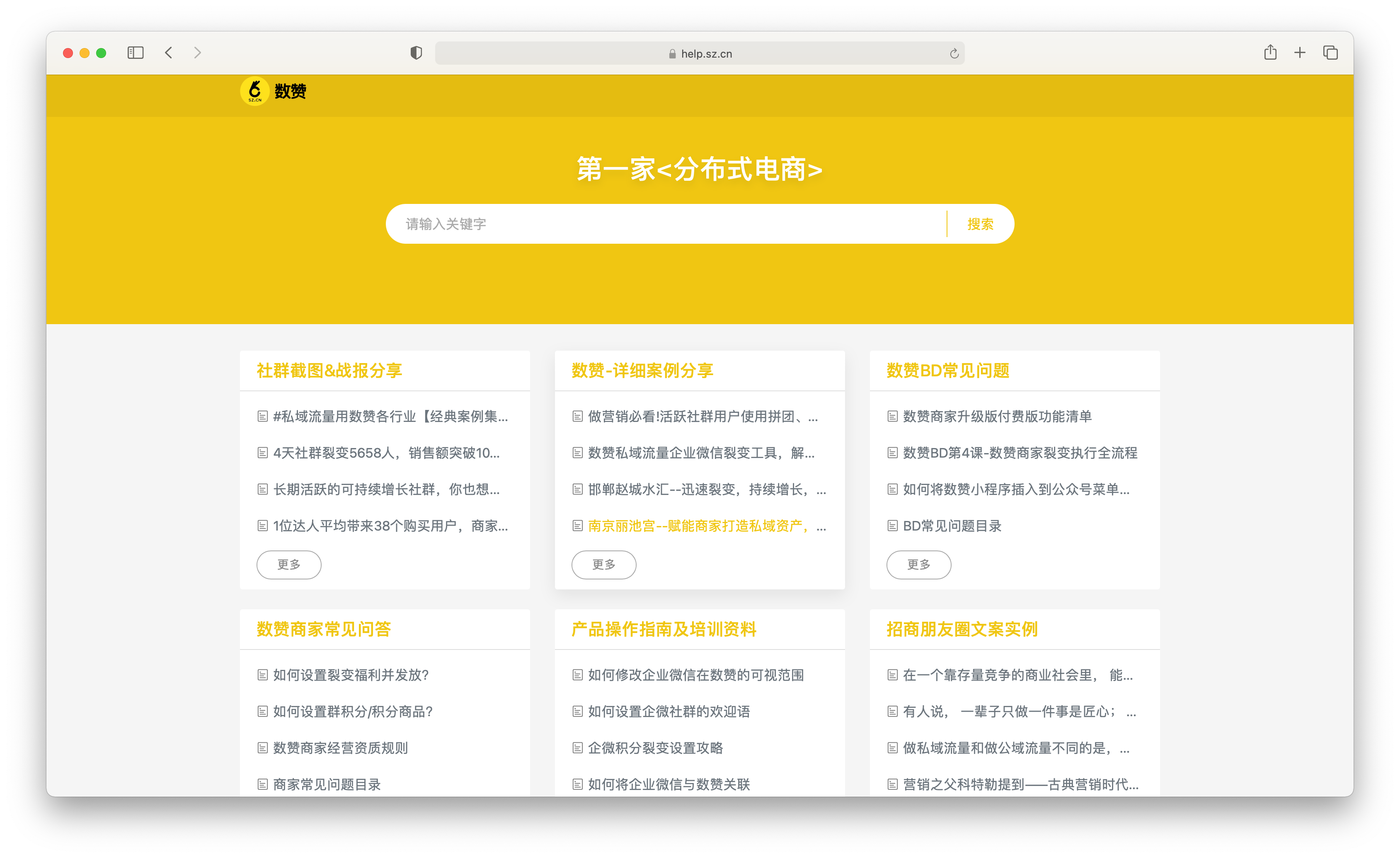Open article 如何将企业微信与数赞关联
Viewport: 1400px width, 858px height.
(669, 784)
